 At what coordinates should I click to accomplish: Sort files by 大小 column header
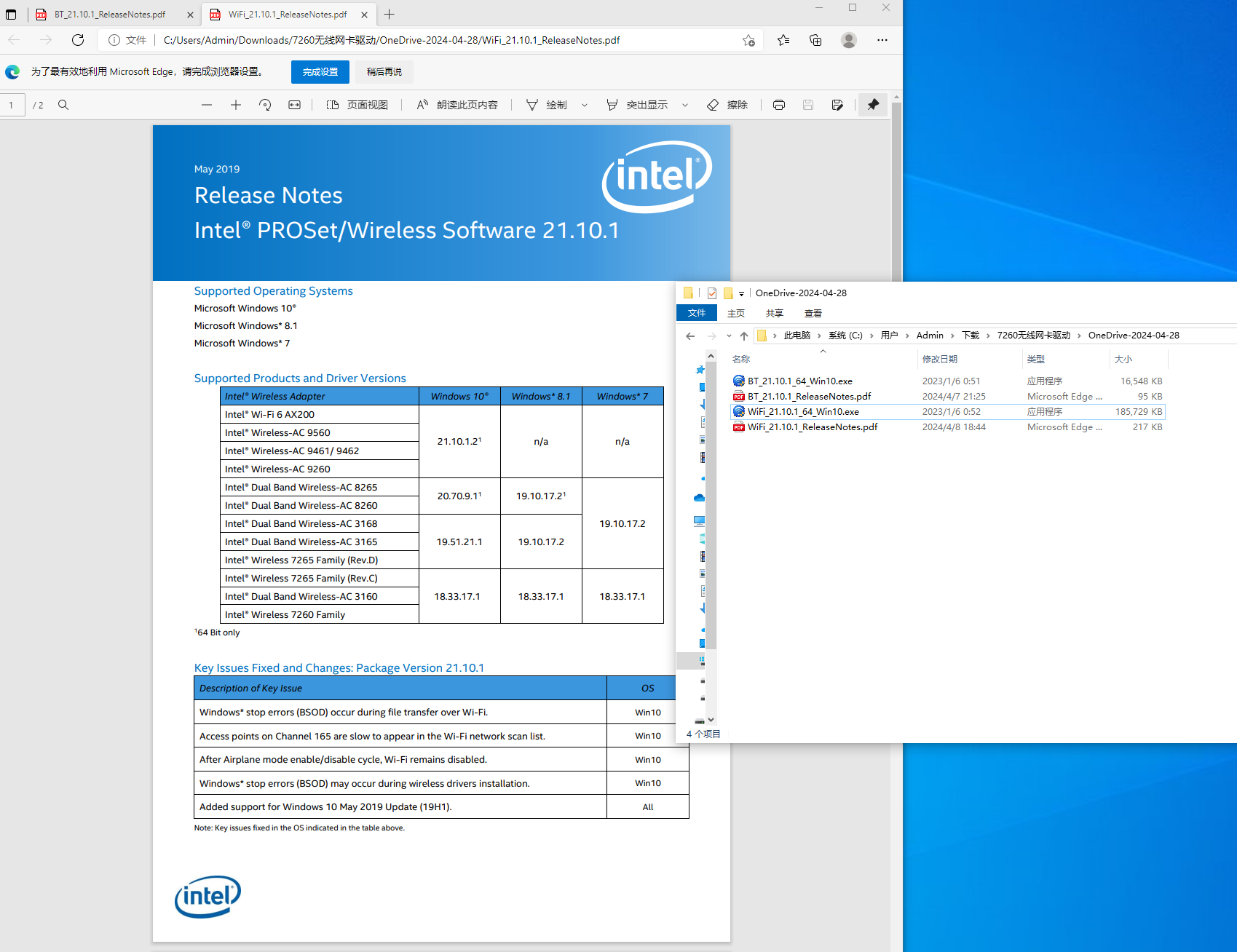[x=1139, y=360]
